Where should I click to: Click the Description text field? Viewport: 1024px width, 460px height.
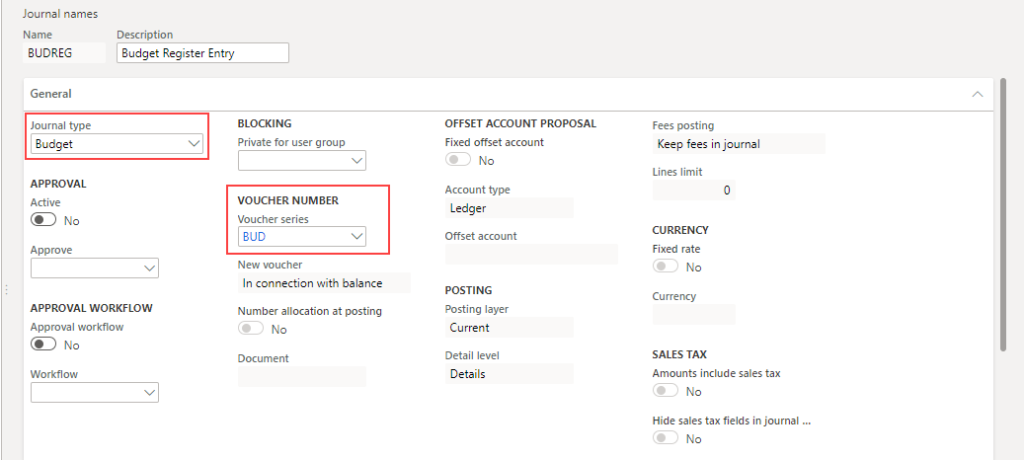pyautogui.click(x=202, y=53)
